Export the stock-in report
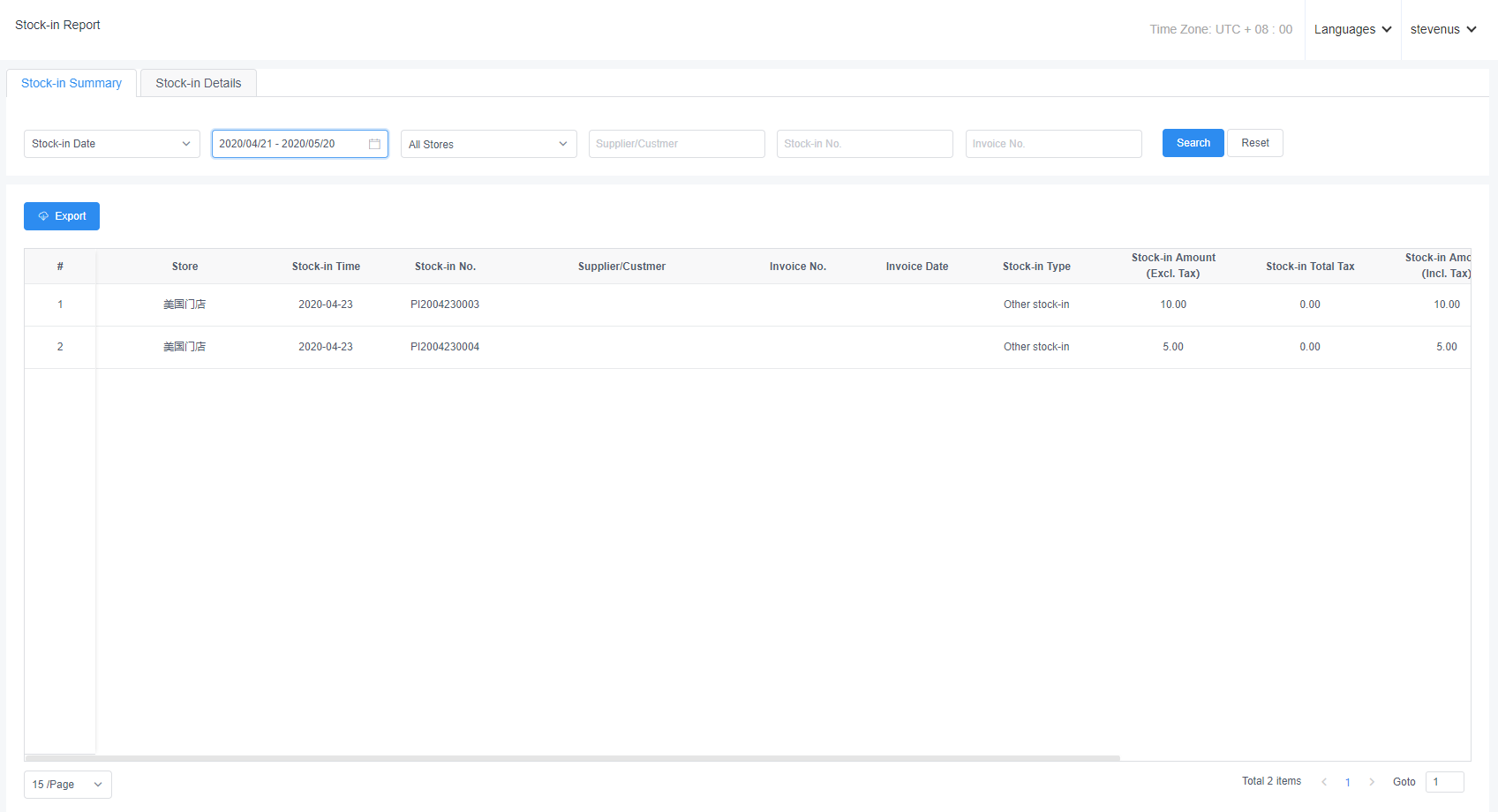The image size is (1498, 812). tap(62, 216)
